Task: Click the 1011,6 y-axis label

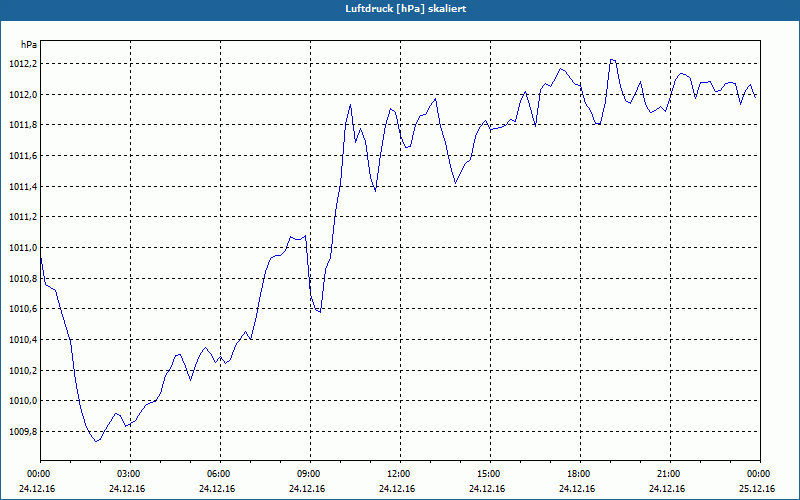Action: (23, 156)
